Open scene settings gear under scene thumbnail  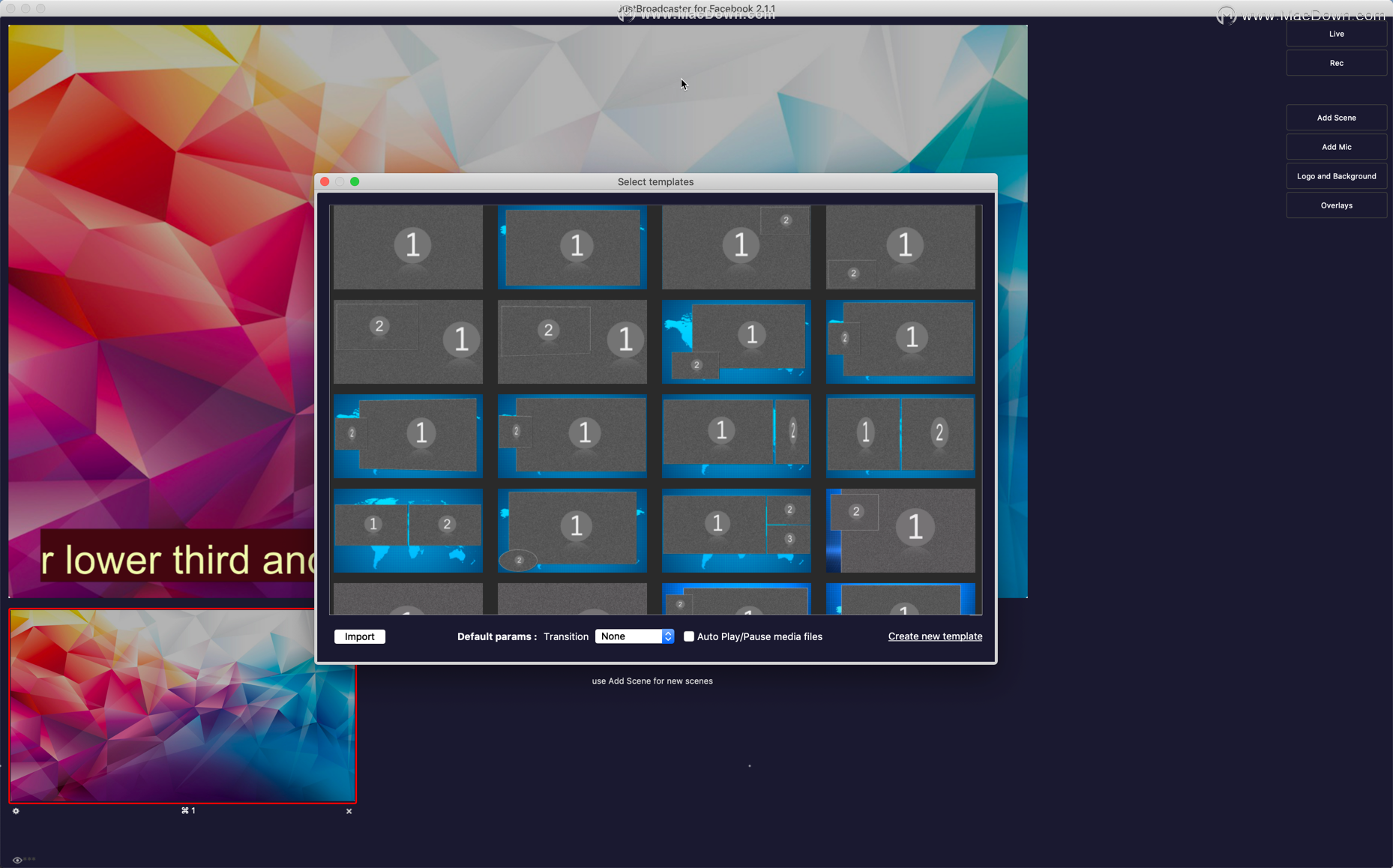pyautogui.click(x=16, y=811)
